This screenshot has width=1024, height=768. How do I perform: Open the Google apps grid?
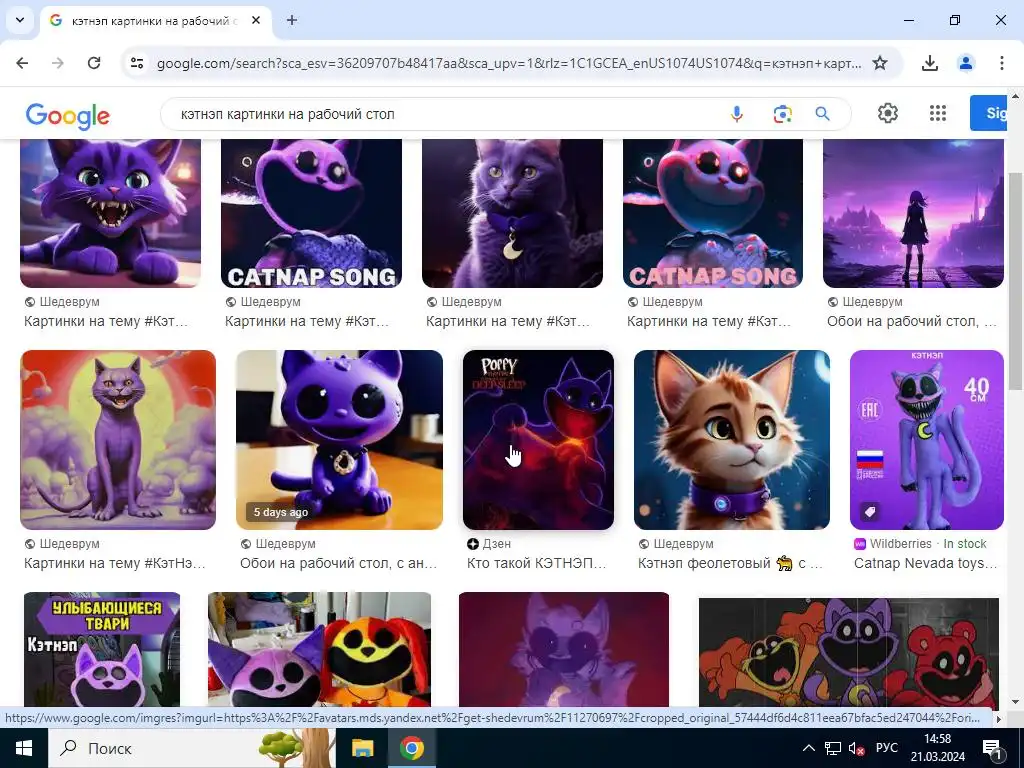click(x=938, y=114)
